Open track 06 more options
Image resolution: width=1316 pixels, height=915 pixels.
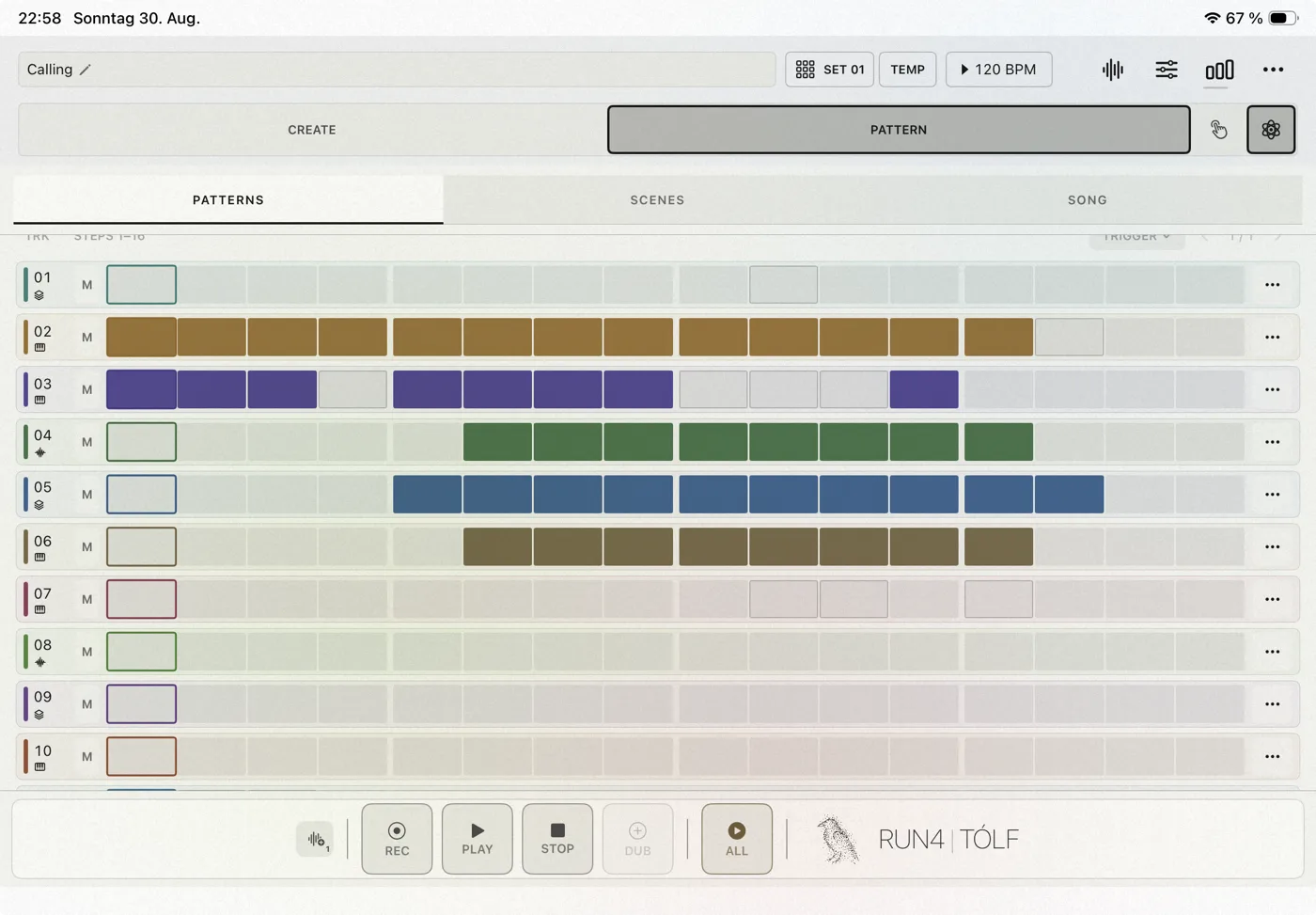click(1272, 546)
